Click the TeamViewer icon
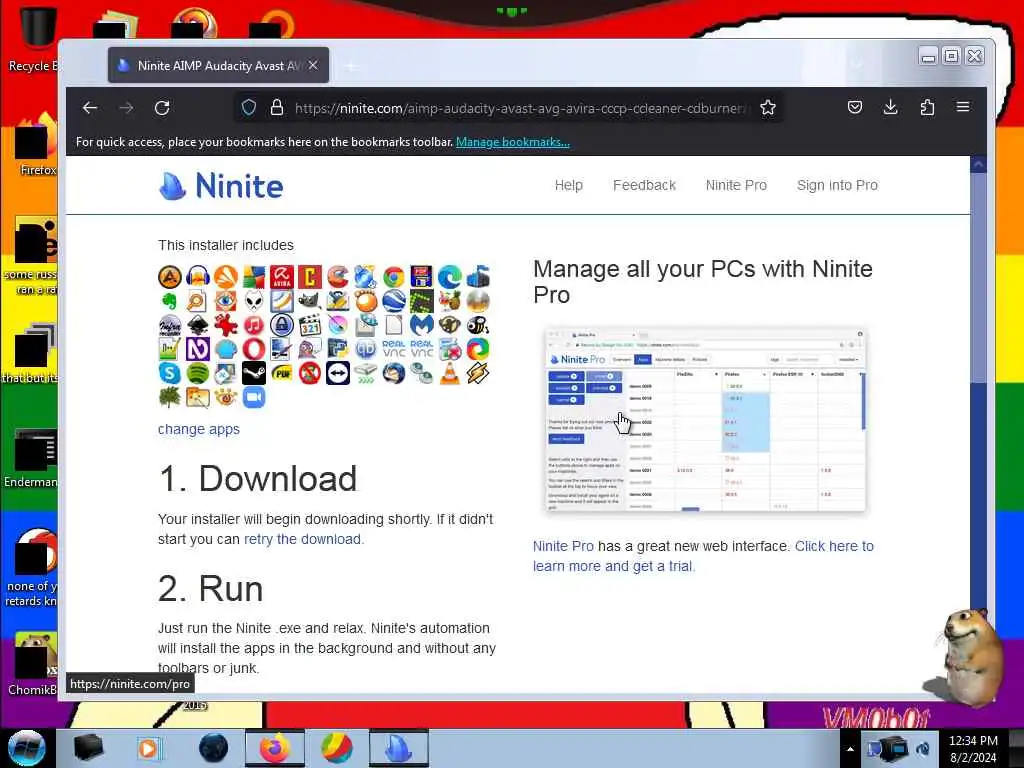Image resolution: width=1024 pixels, height=768 pixels. 338,373
